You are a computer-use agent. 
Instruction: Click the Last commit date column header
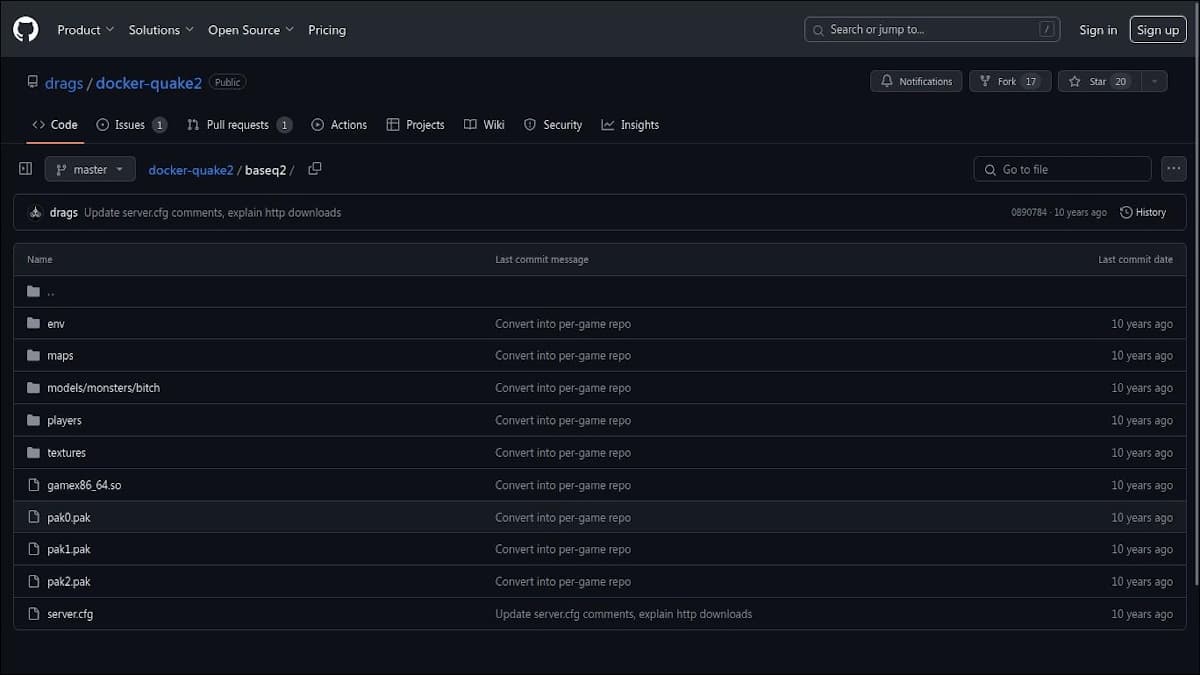tap(1135, 260)
